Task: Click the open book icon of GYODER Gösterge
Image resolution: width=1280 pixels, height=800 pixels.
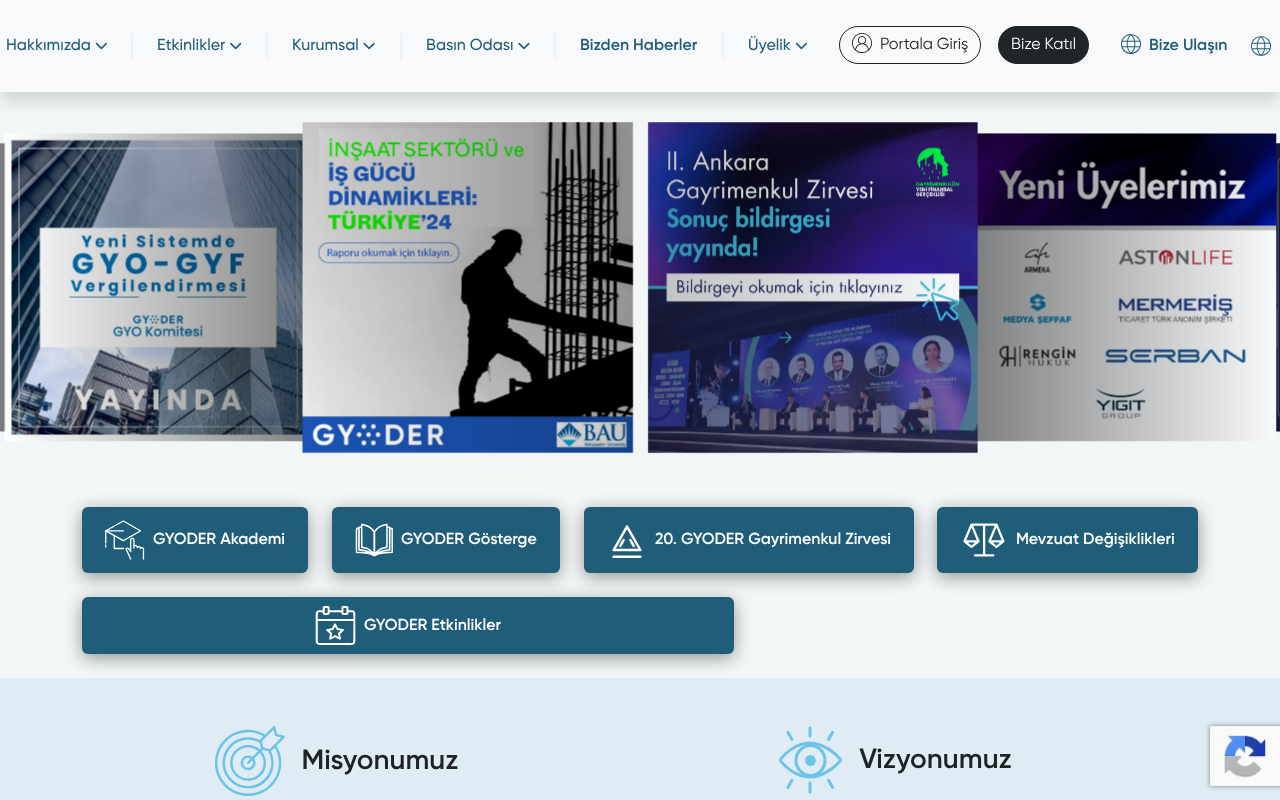Action: click(374, 540)
